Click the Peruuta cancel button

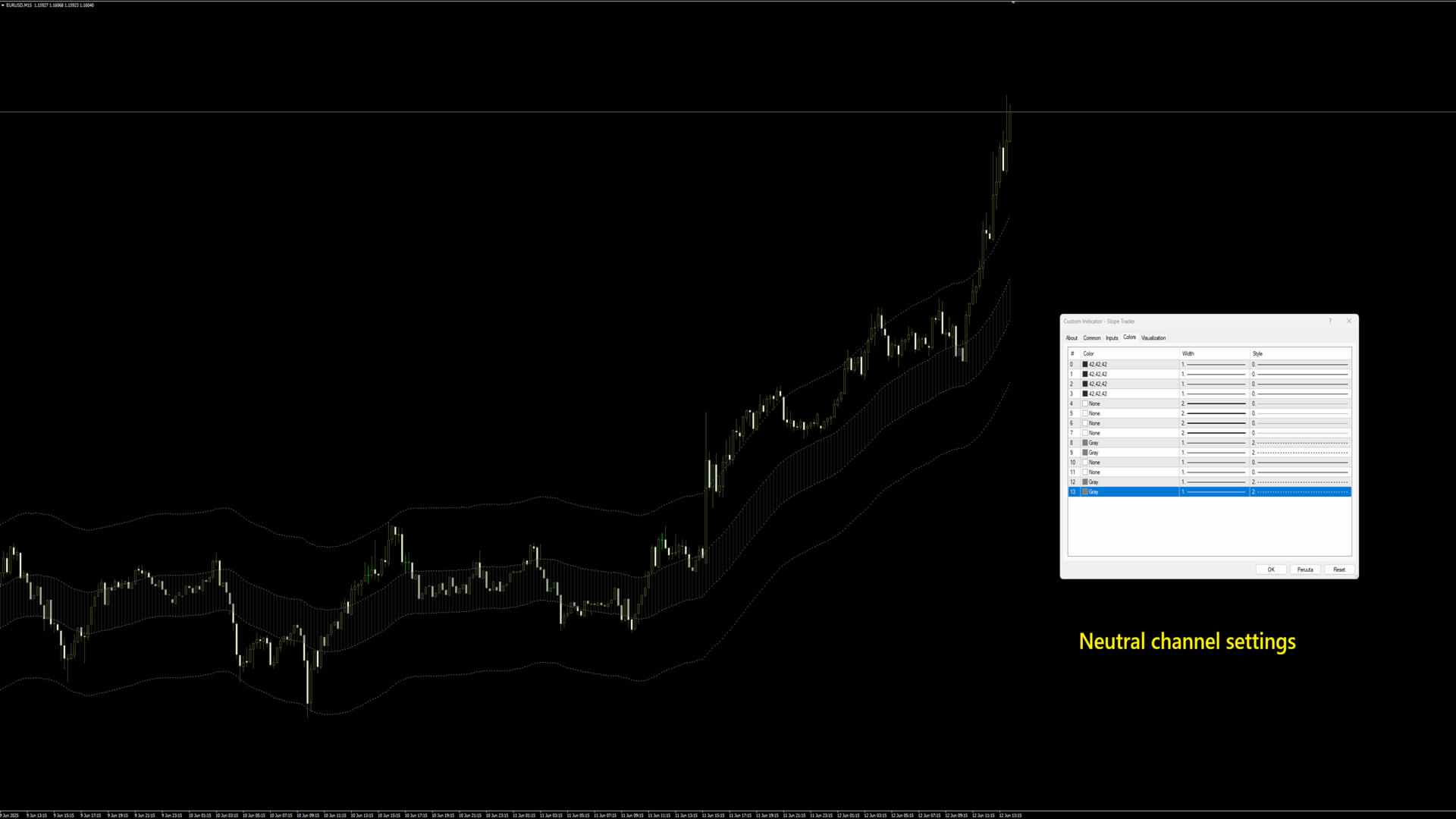click(1305, 570)
